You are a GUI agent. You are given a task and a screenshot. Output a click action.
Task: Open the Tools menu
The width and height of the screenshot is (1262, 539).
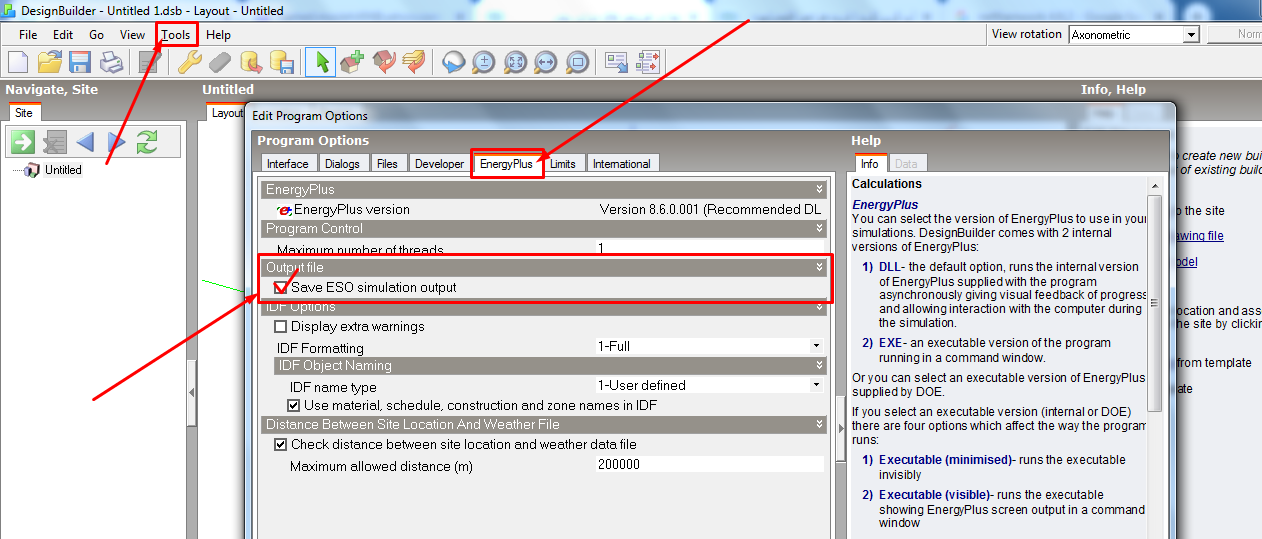[x=176, y=34]
